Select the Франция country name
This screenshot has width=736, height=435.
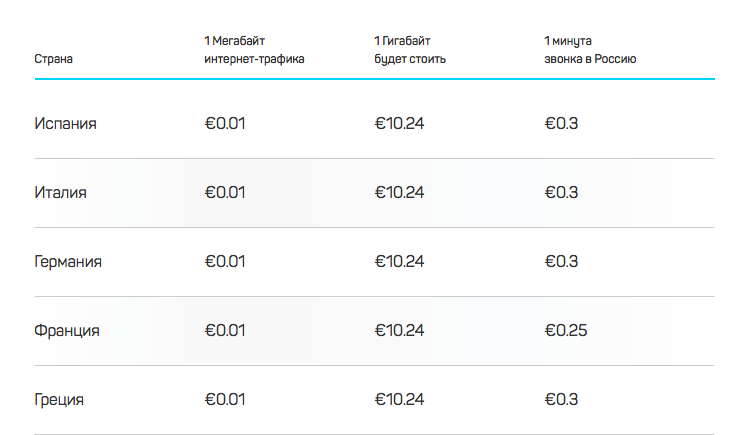click(67, 330)
